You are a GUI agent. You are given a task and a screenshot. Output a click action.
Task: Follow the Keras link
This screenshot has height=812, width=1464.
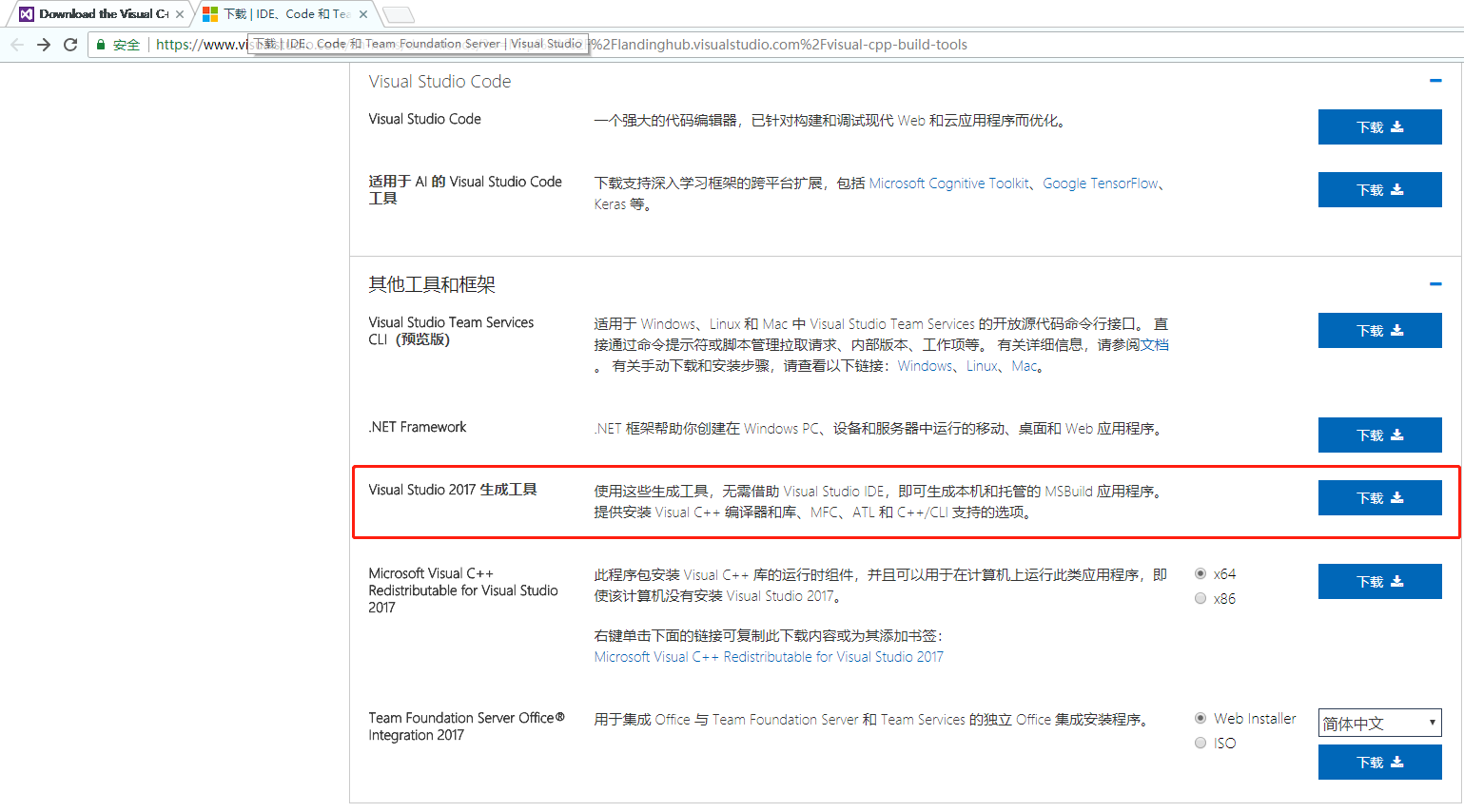[x=610, y=204]
